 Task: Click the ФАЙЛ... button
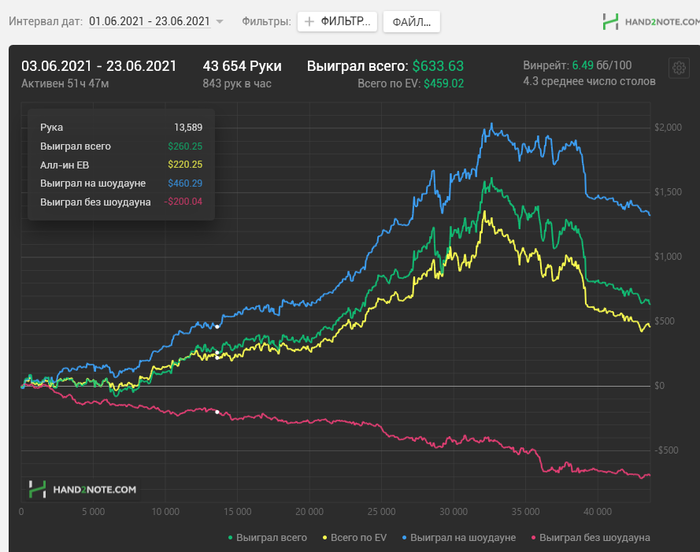[412, 22]
